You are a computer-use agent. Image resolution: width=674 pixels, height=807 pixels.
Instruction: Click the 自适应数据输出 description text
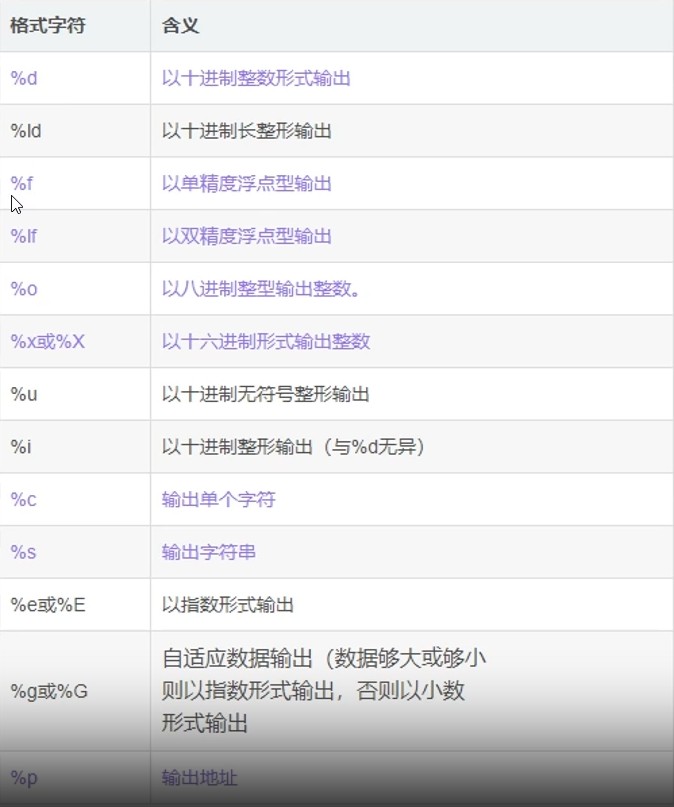tap(324, 691)
